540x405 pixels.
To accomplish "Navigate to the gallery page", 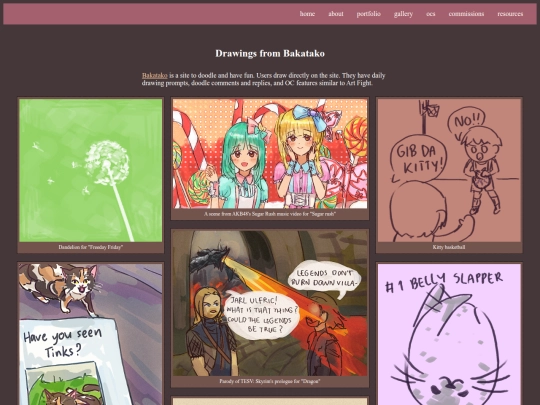I will pyautogui.click(x=403, y=14).
